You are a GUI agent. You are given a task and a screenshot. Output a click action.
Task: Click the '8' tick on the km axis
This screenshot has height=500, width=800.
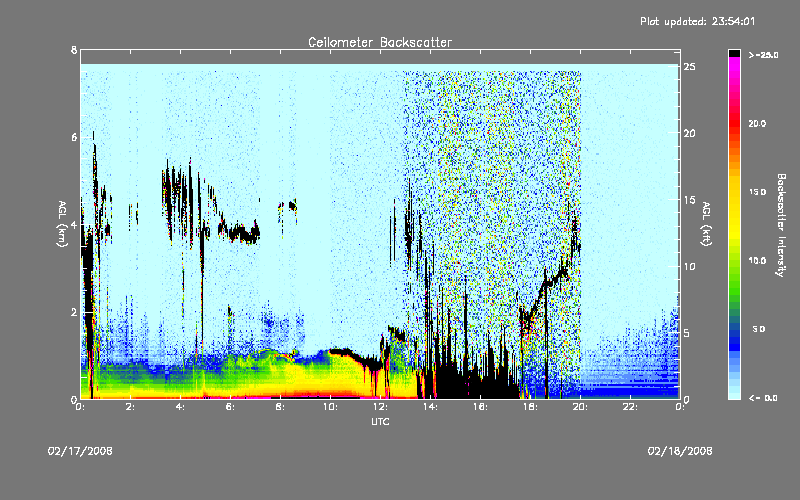tap(74, 50)
